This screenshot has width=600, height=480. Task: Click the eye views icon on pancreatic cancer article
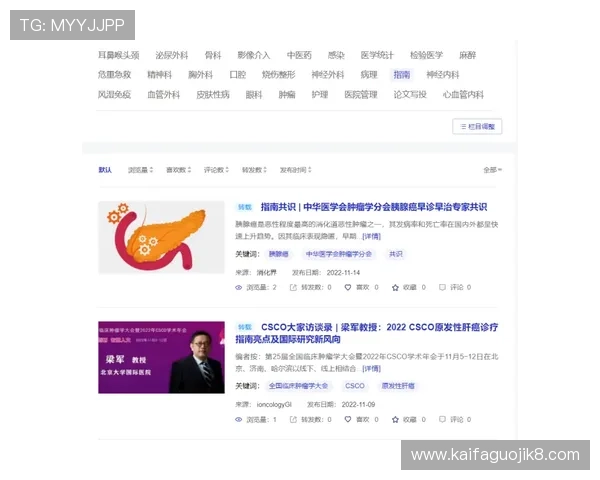click(238, 287)
